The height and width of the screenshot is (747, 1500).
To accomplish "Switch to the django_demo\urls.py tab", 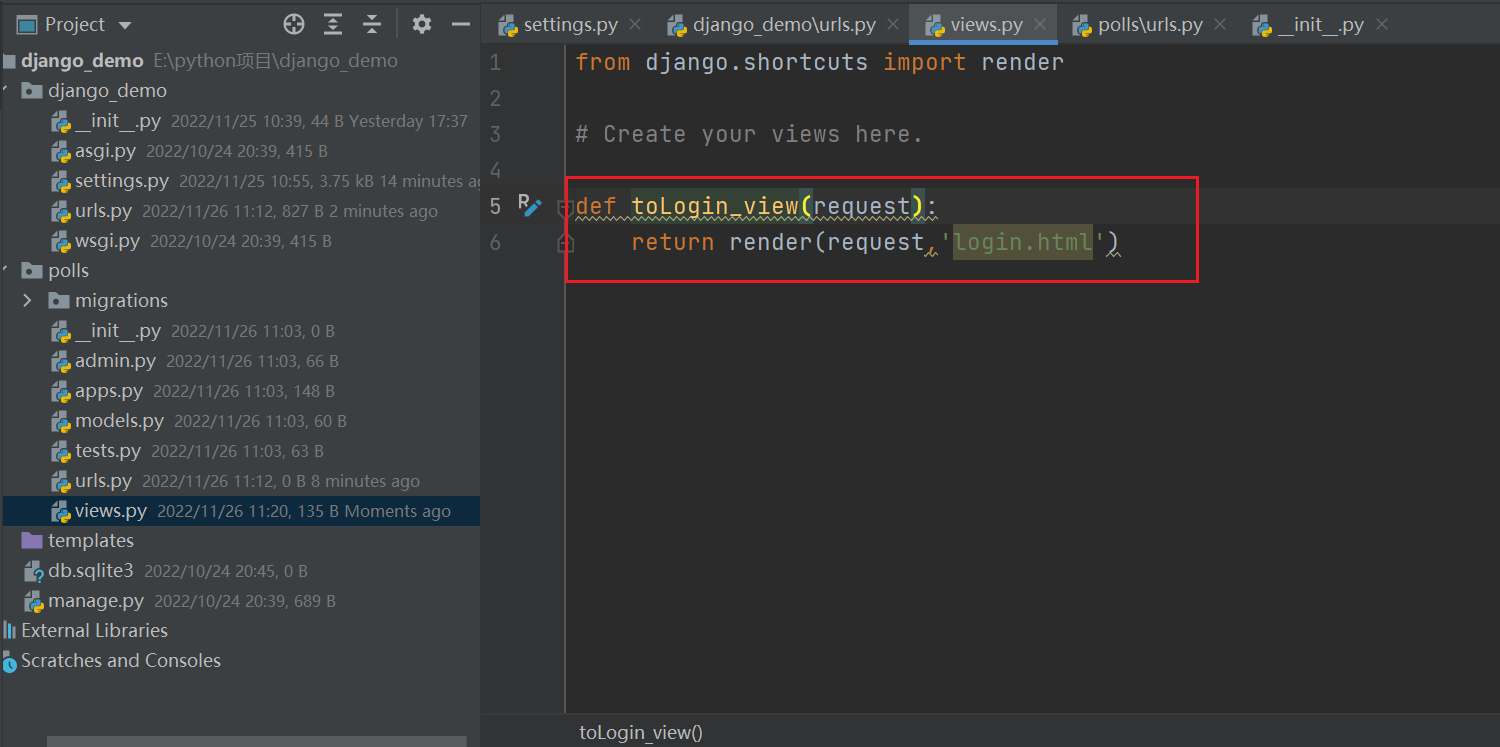I will [x=783, y=25].
